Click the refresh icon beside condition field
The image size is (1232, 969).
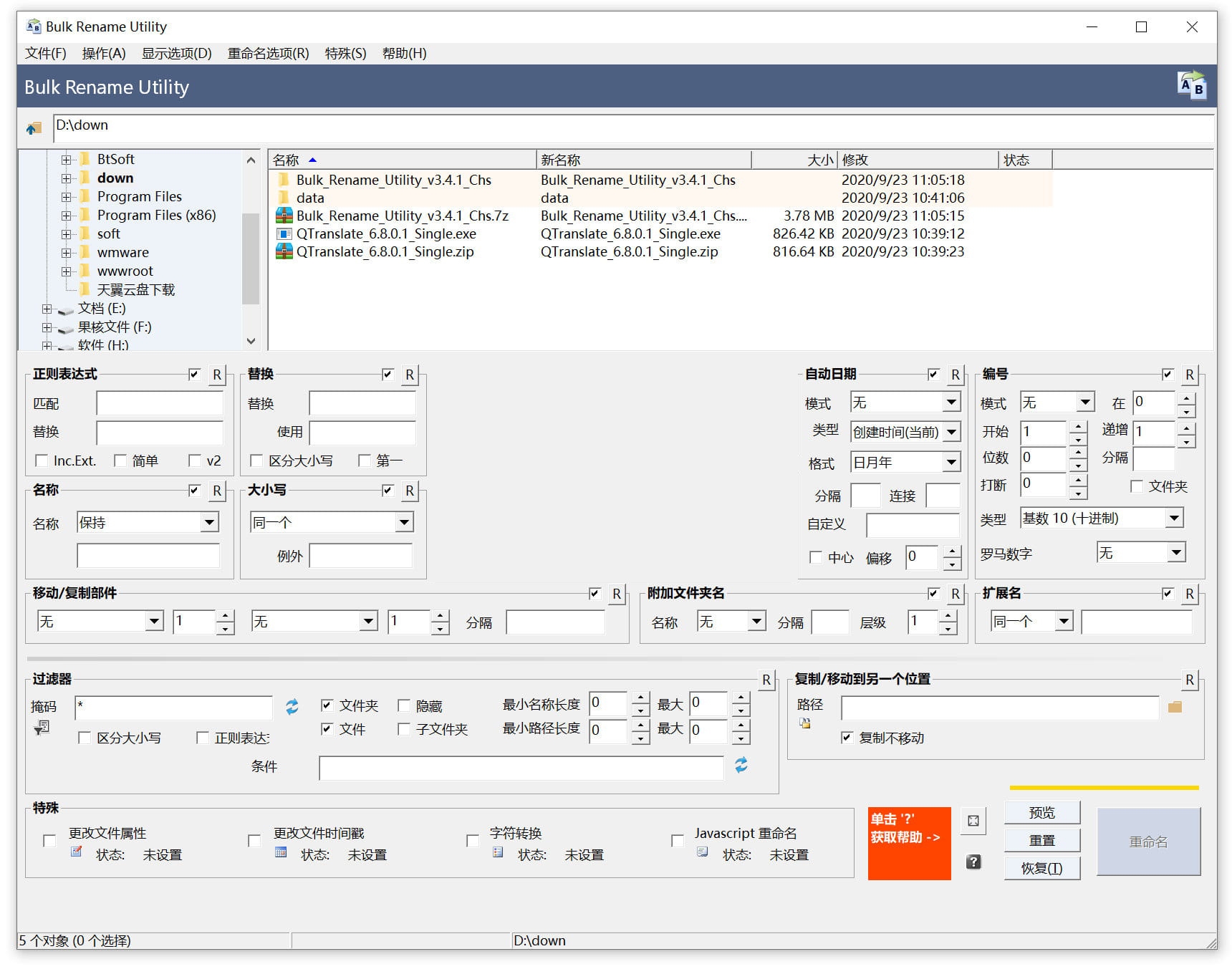tap(741, 766)
